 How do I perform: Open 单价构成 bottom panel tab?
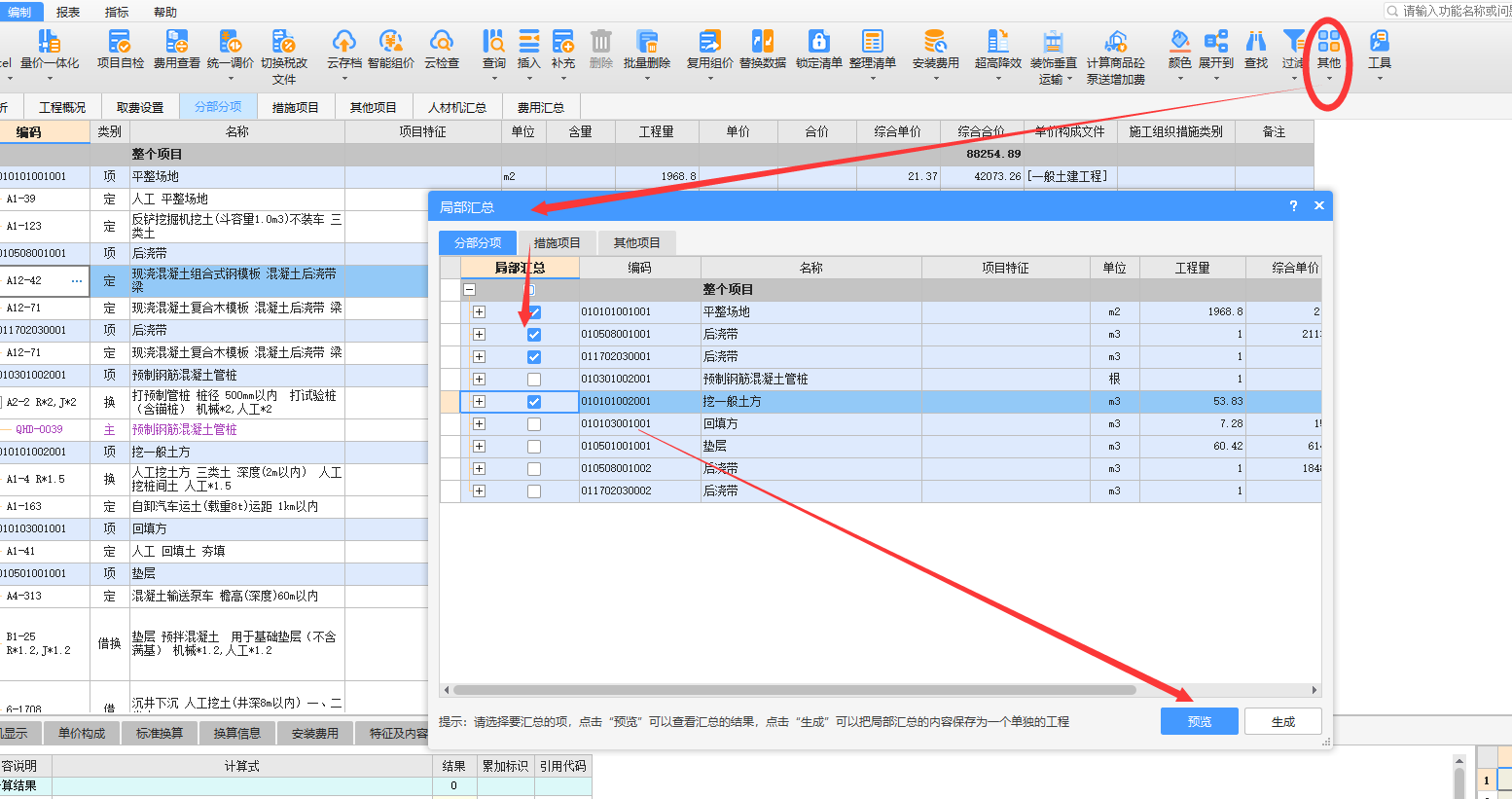tap(82, 734)
